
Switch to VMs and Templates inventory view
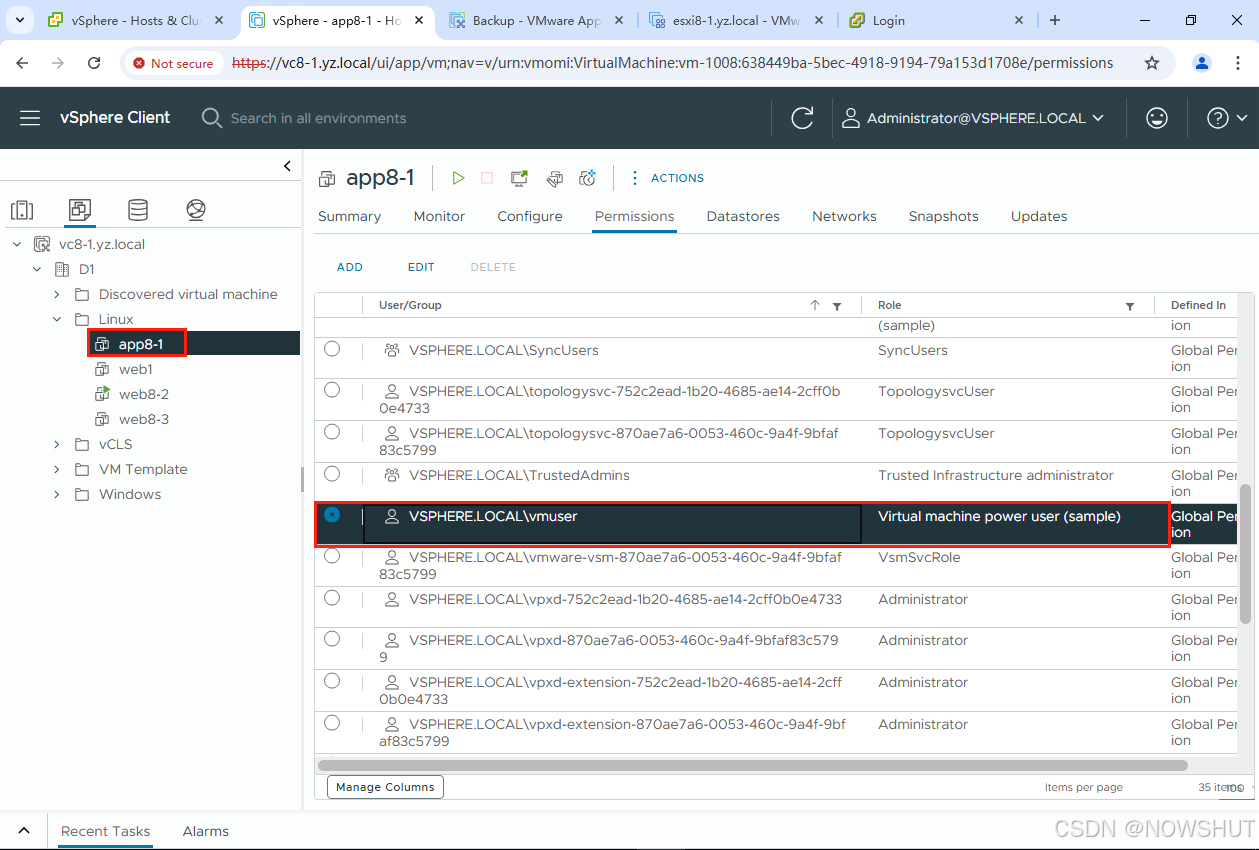click(x=80, y=210)
